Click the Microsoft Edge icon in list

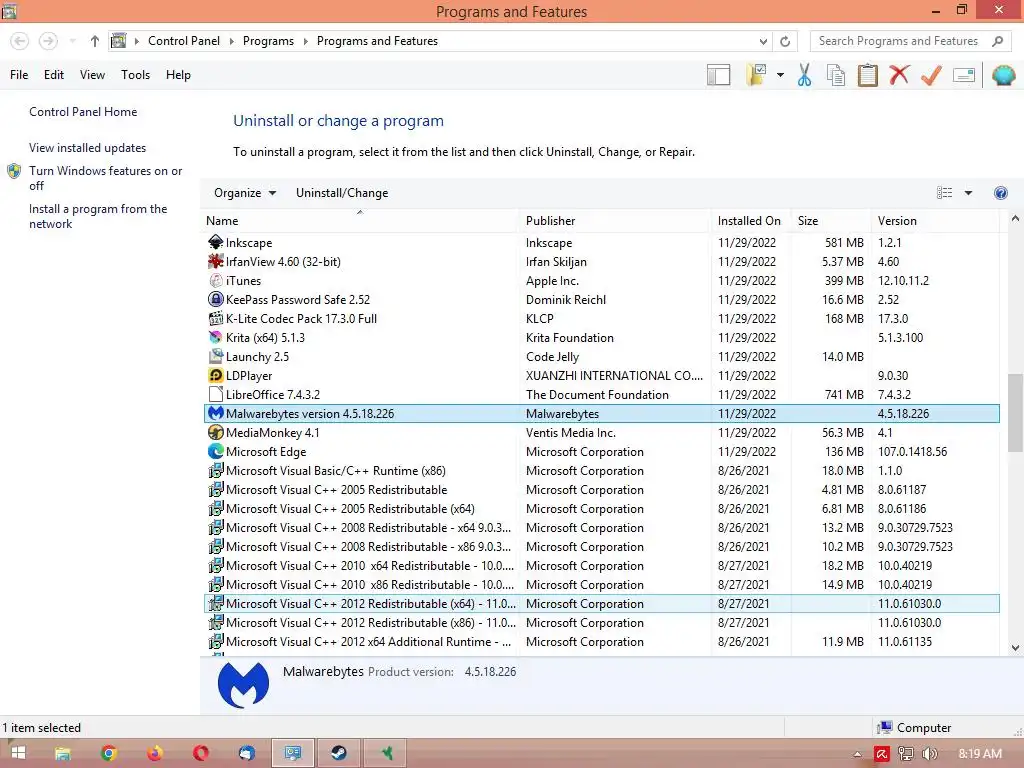216,451
